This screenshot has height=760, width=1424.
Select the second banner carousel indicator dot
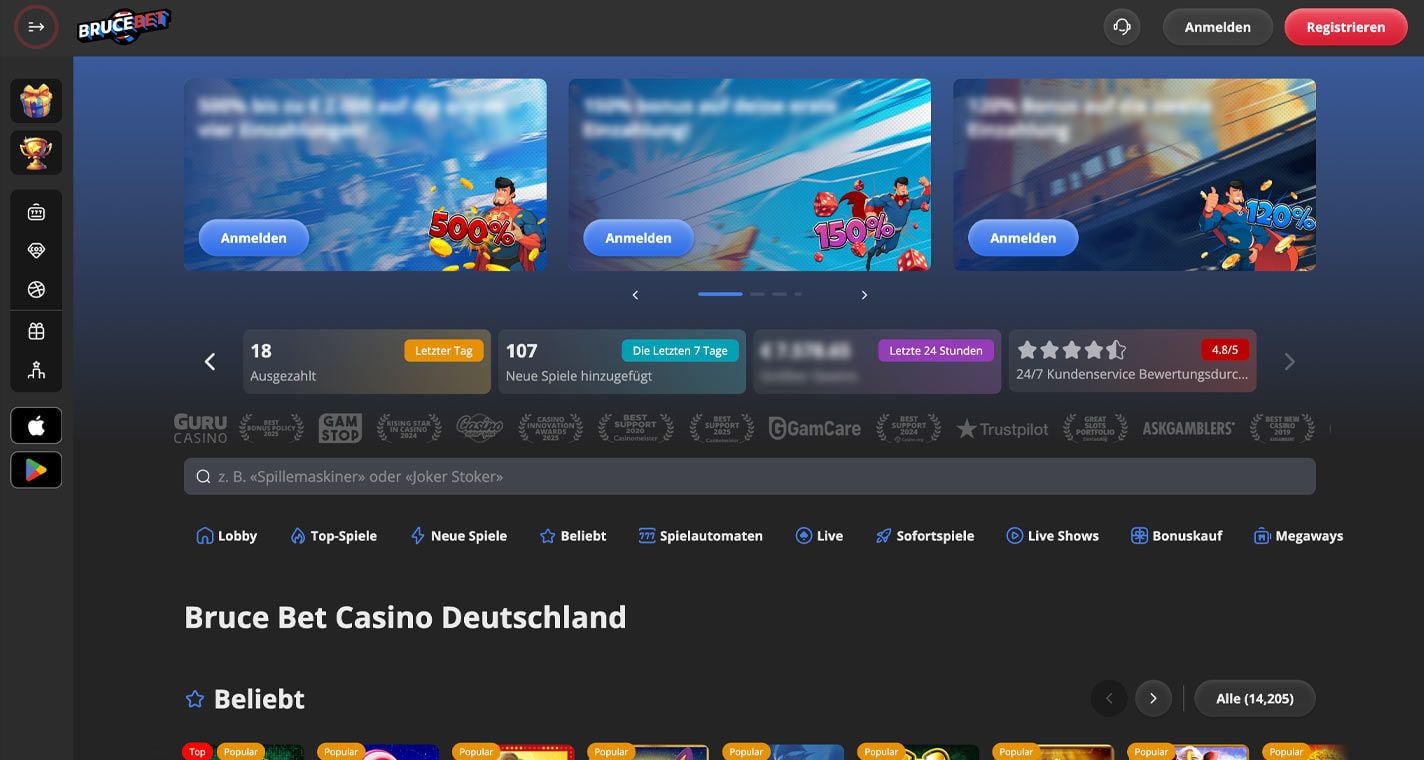tap(757, 294)
